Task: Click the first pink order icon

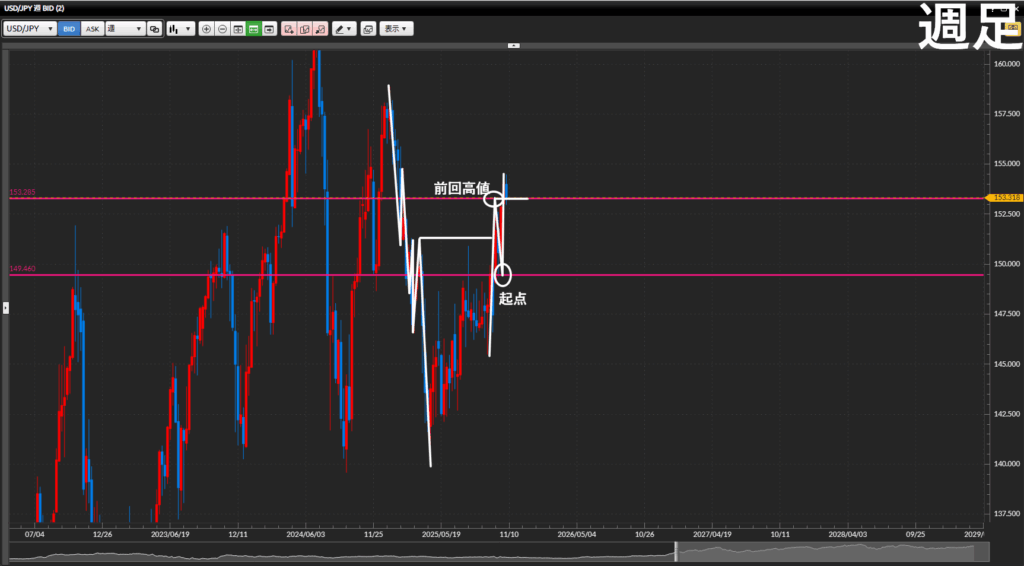Action: coord(288,29)
